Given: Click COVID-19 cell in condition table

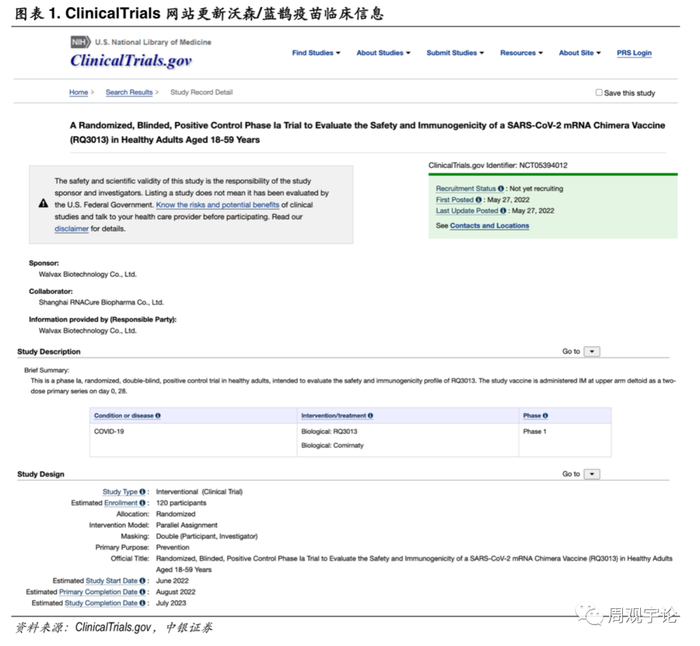Looking at the screenshot, I should click(109, 431).
